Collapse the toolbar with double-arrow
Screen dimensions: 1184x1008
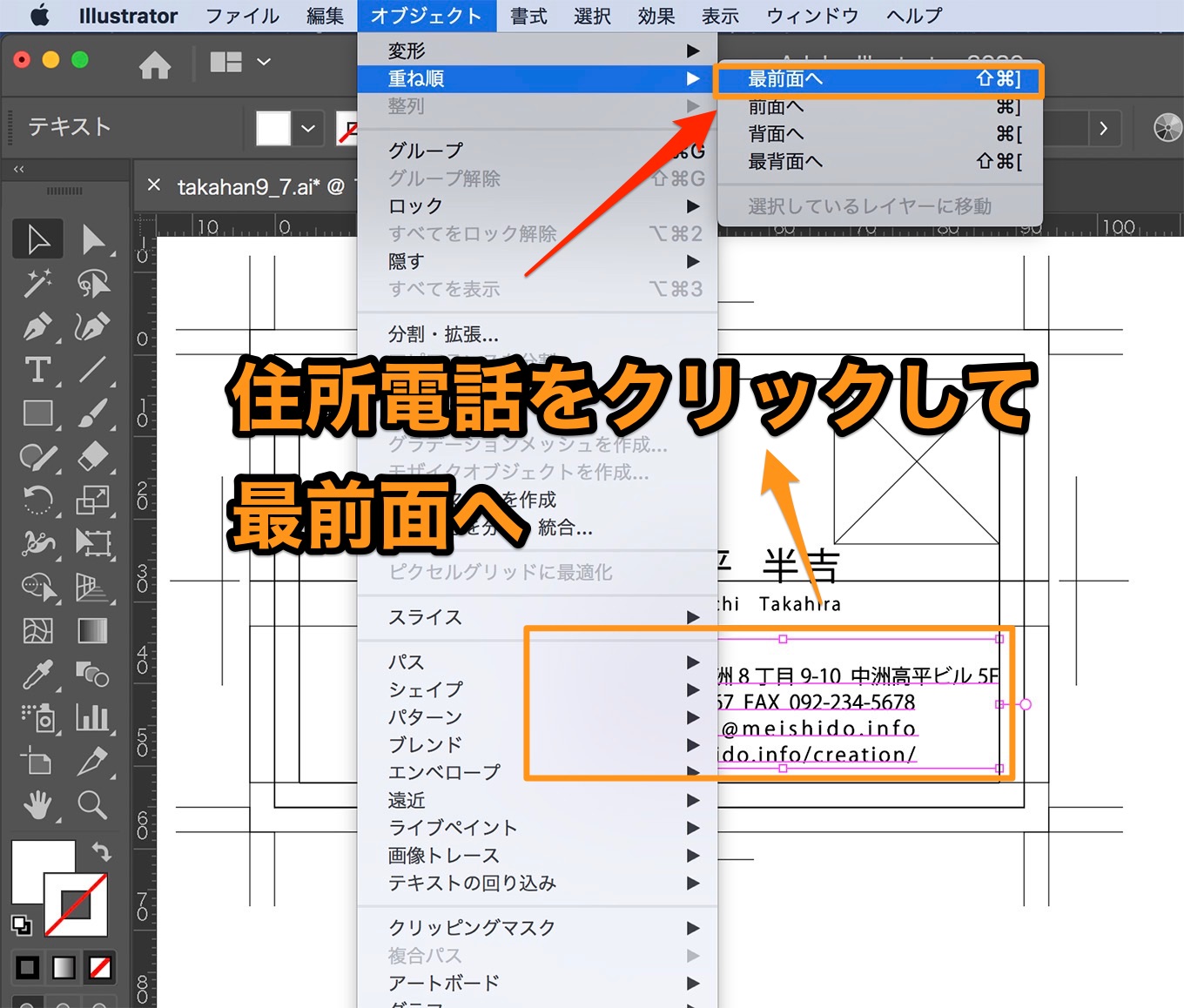(18, 169)
